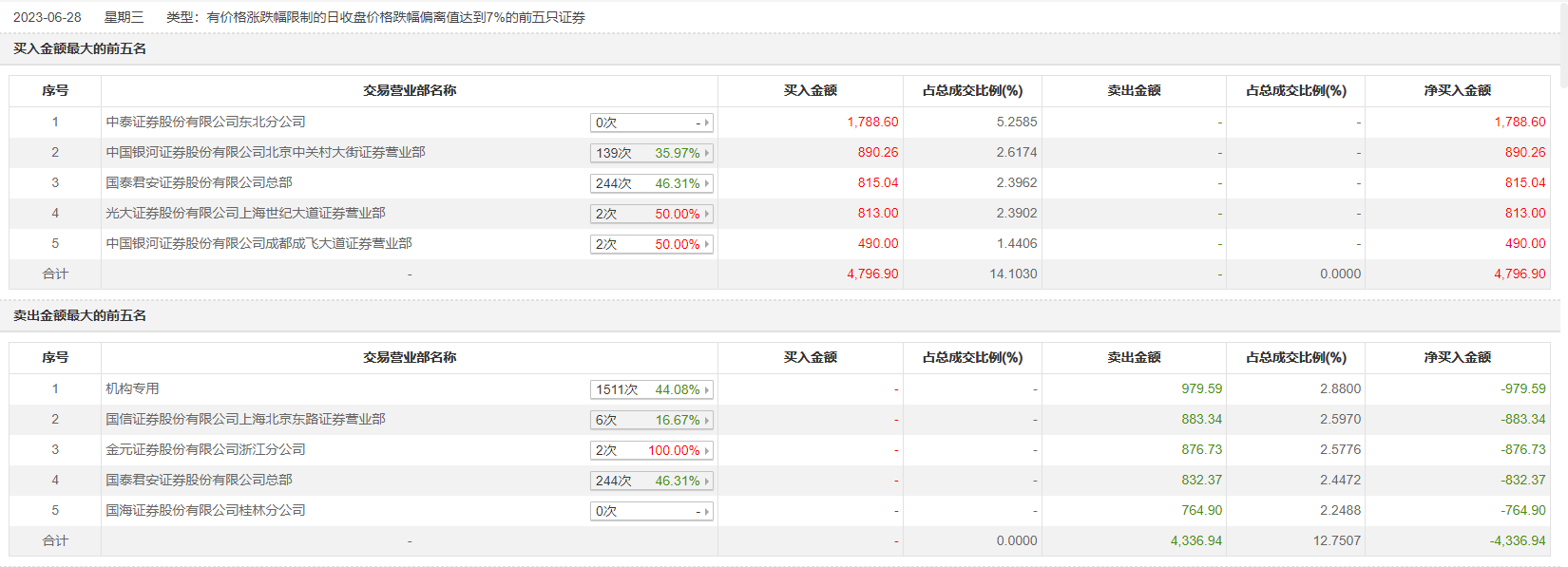Open 金元证券股份有限公司浙江分公司 link

pyautogui.click(x=205, y=449)
